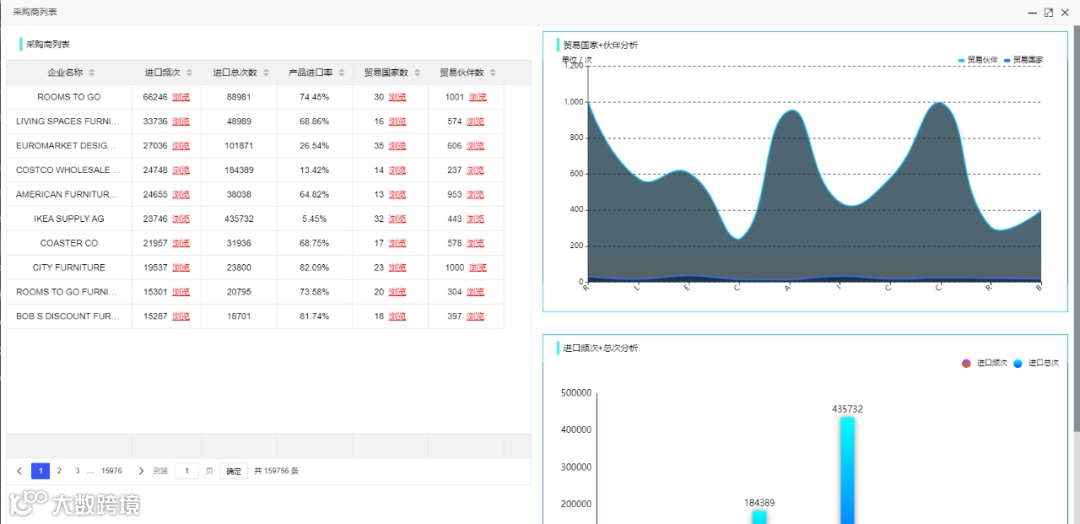1080x524 pixels.
Task: Click 确定 button to confirm page jump
Action: 233,471
